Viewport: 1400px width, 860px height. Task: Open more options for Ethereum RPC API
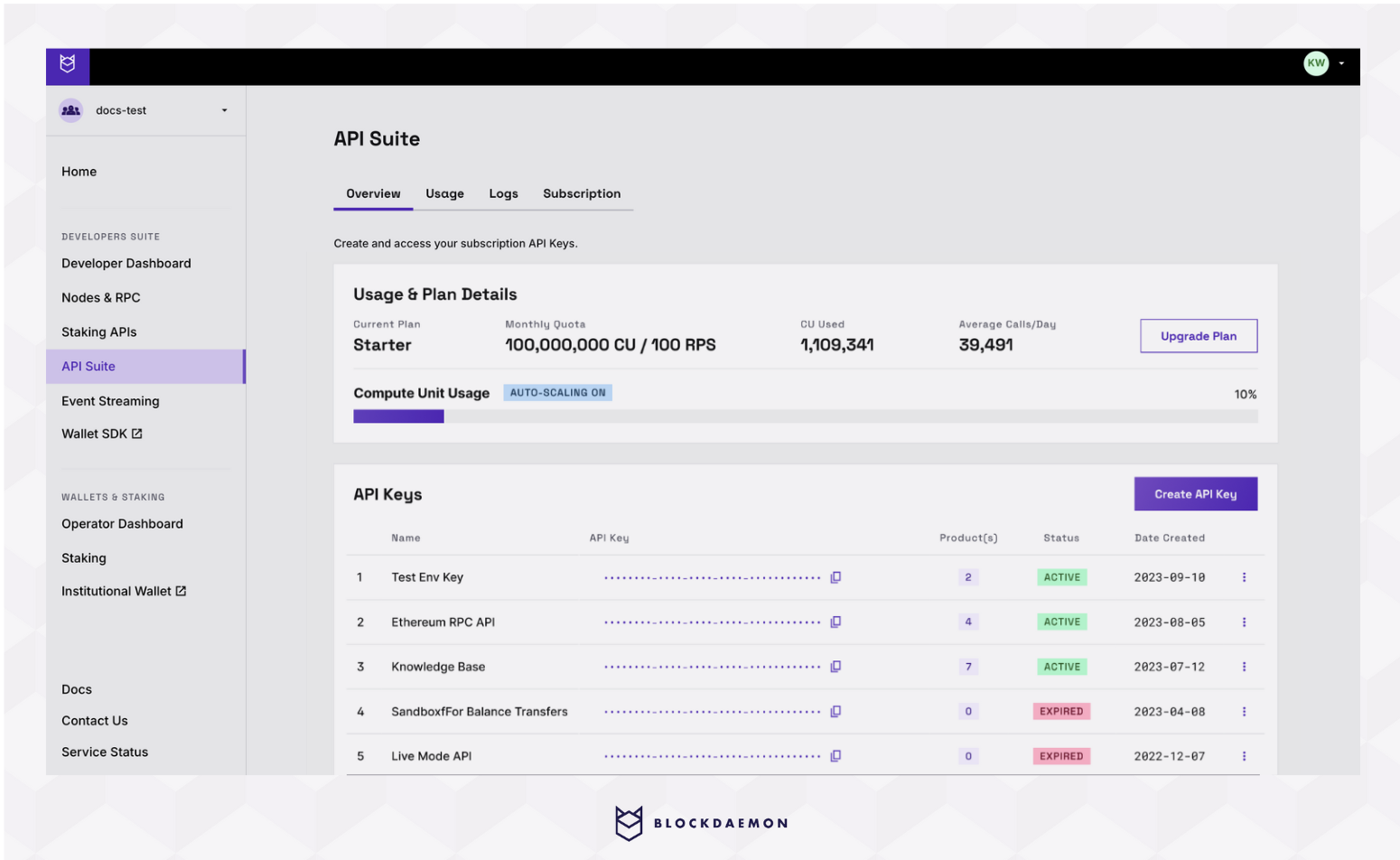pos(1244,622)
